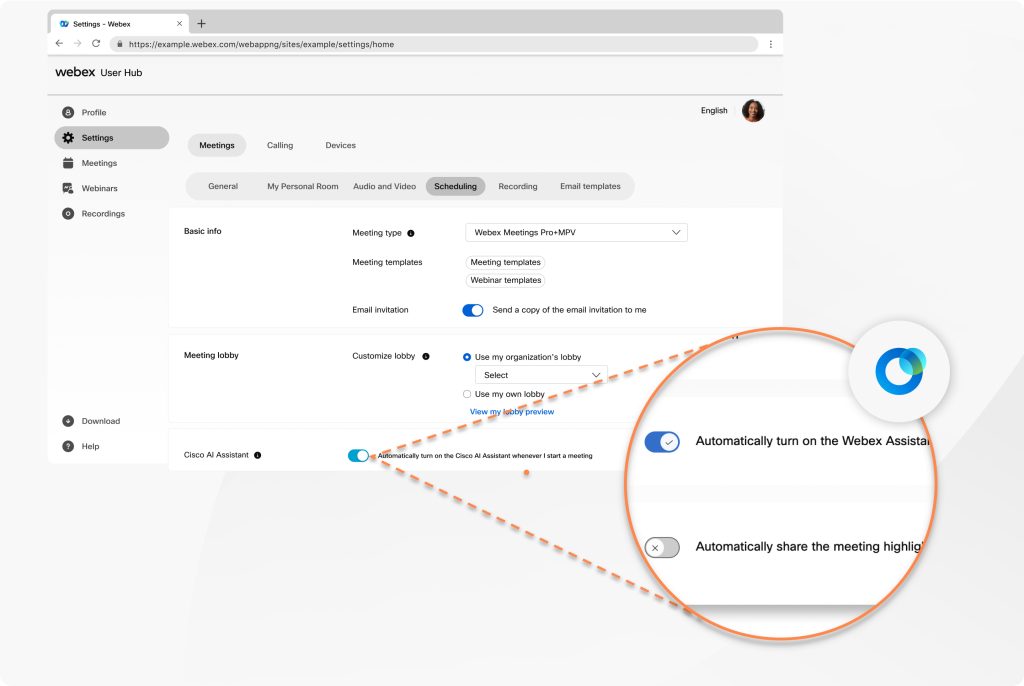Open the Meeting type dropdown

pos(576,231)
